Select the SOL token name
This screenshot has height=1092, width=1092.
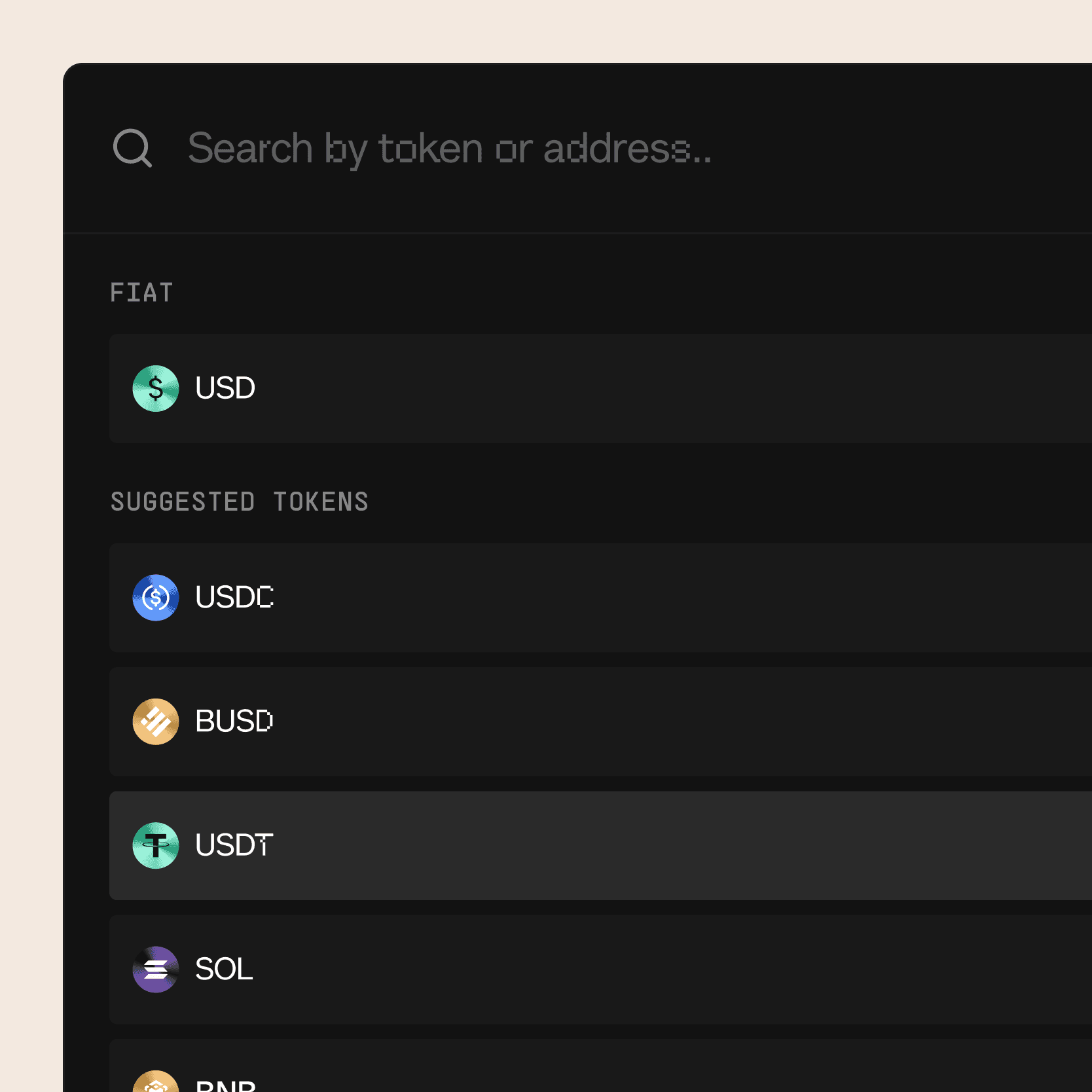pyautogui.click(x=224, y=969)
